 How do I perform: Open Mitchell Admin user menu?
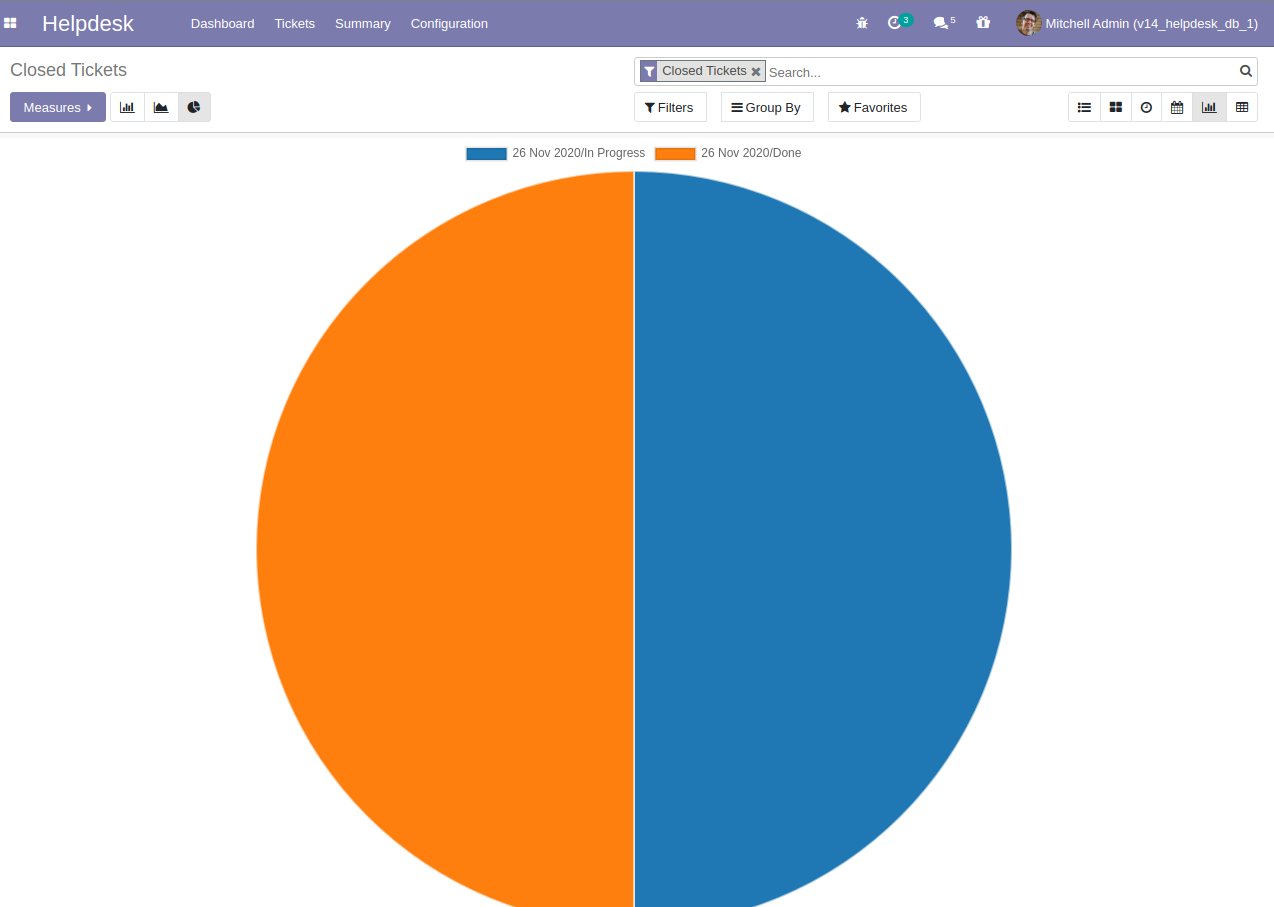pos(1137,23)
